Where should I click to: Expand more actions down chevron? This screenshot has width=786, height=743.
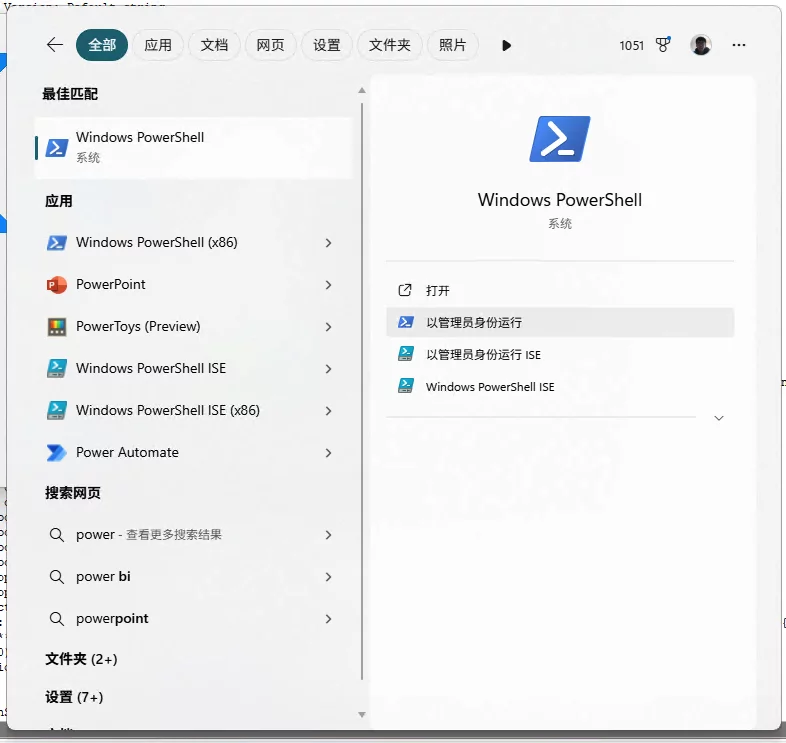718,418
